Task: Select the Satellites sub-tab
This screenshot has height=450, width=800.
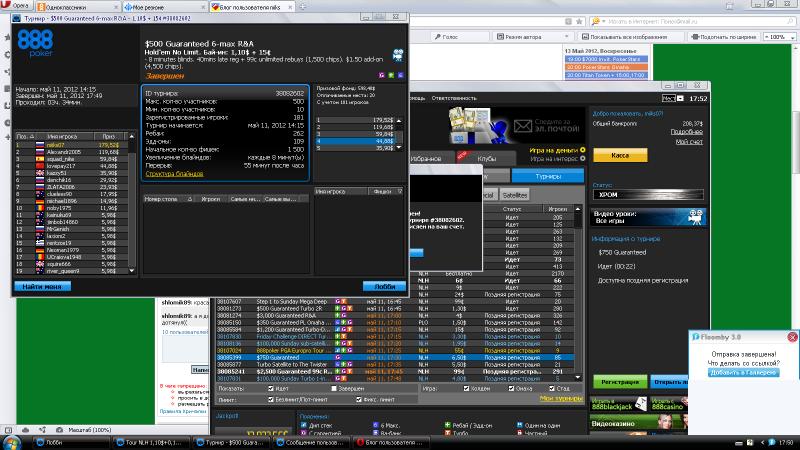Action: pos(514,195)
